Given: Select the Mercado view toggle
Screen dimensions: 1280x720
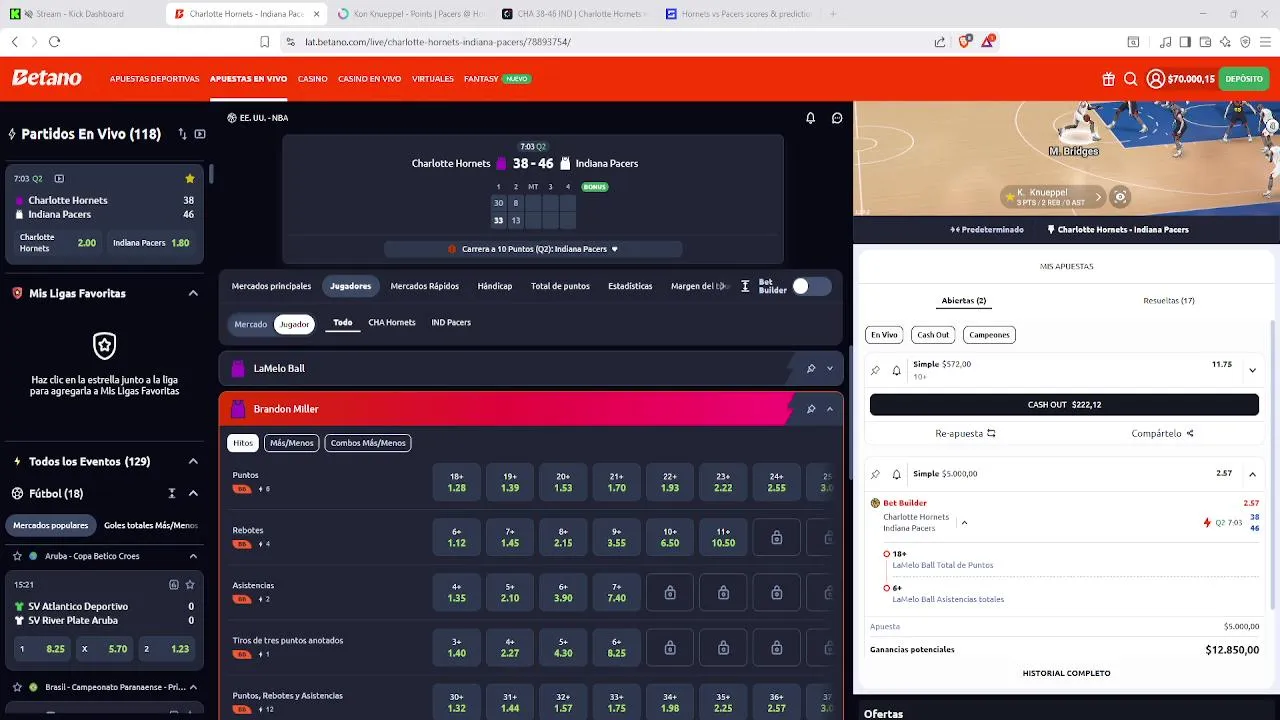Looking at the screenshot, I should [x=250, y=324].
